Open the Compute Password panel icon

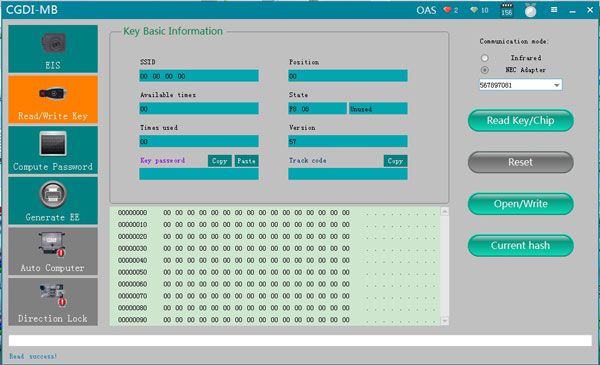(x=53, y=143)
